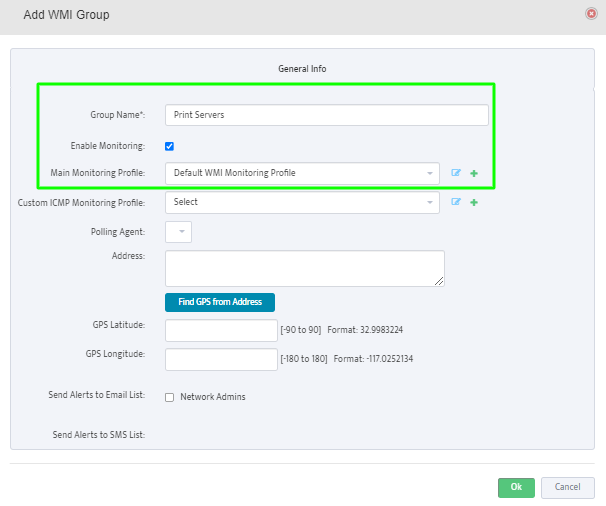
Task: Focus the Group Name text field
Action: [x=326, y=115]
